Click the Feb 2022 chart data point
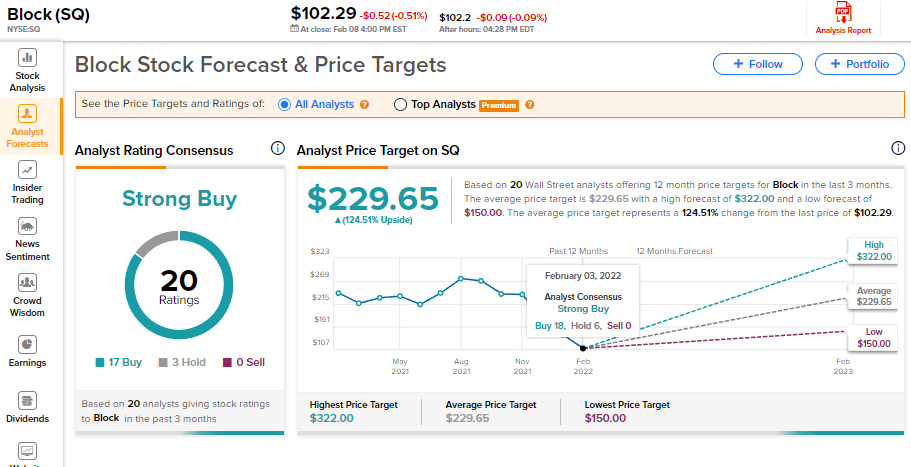Viewport: 911px width, 467px height. point(583,348)
